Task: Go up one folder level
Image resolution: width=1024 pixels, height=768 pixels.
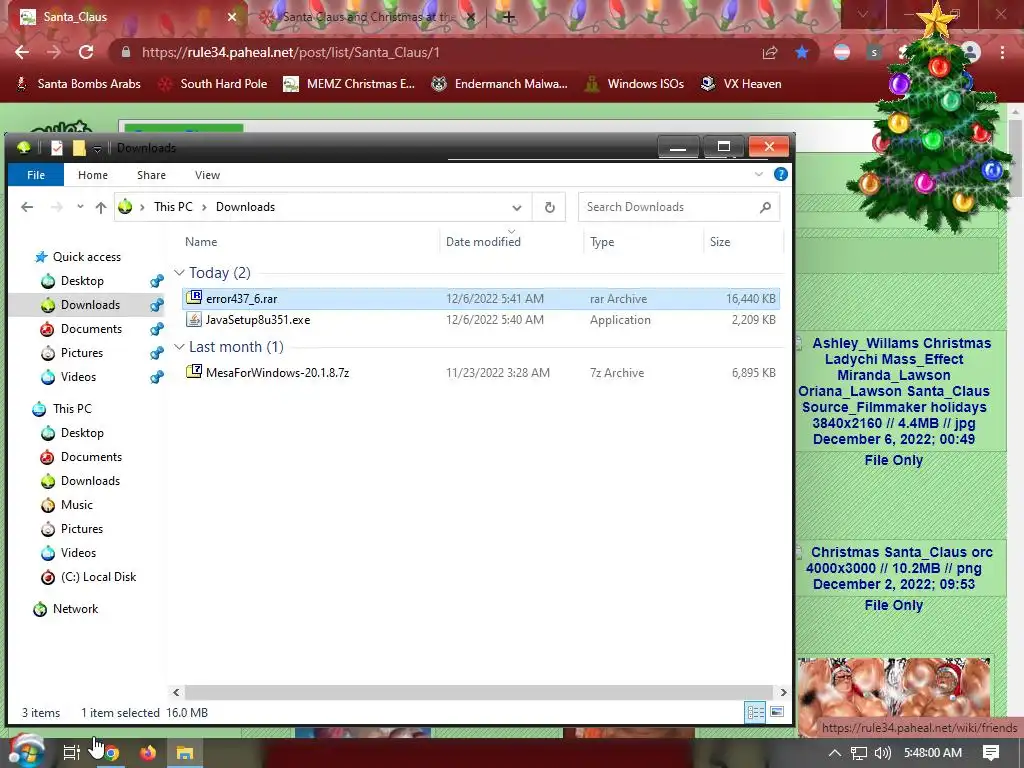Action: [x=101, y=207]
